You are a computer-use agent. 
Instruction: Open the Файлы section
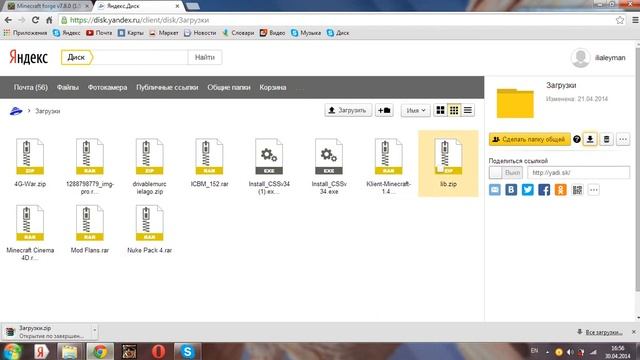pos(68,87)
